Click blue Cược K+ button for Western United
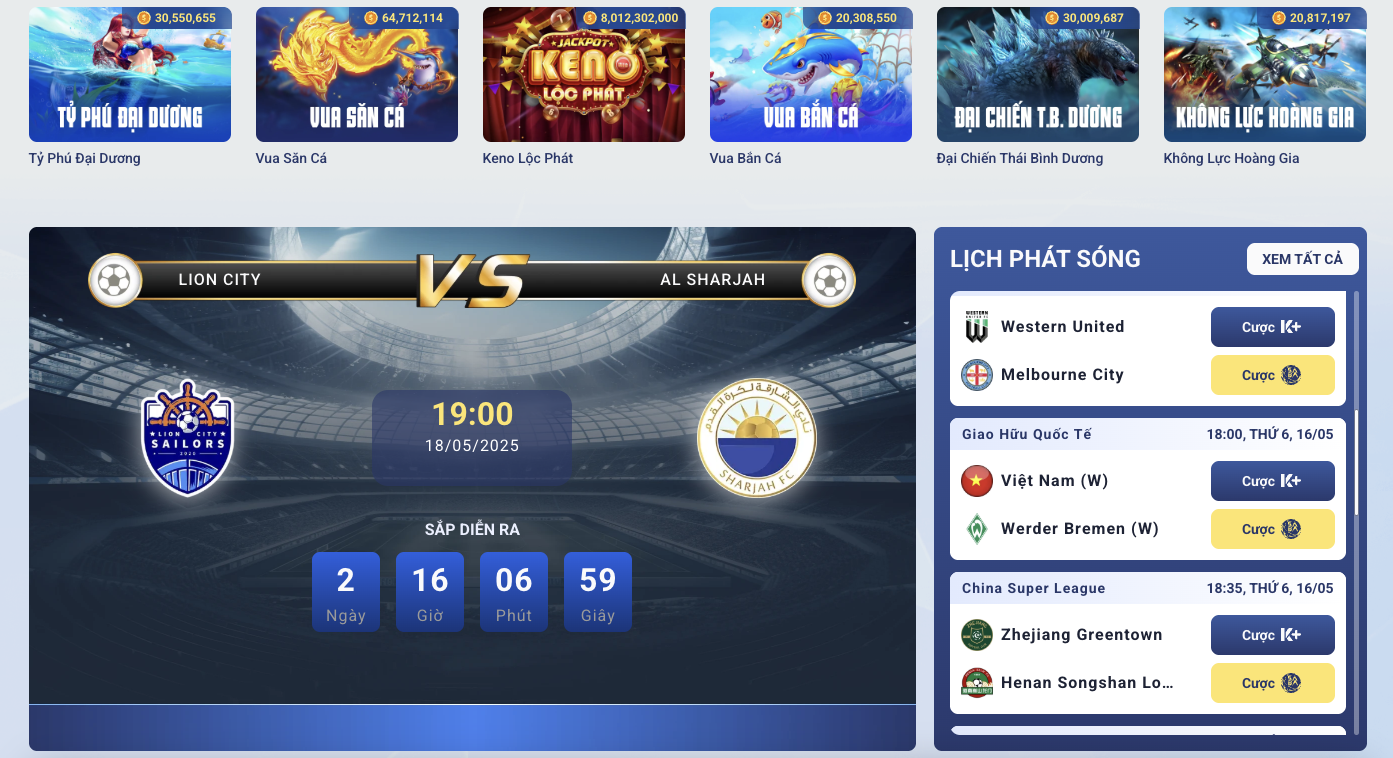 pyautogui.click(x=1272, y=327)
